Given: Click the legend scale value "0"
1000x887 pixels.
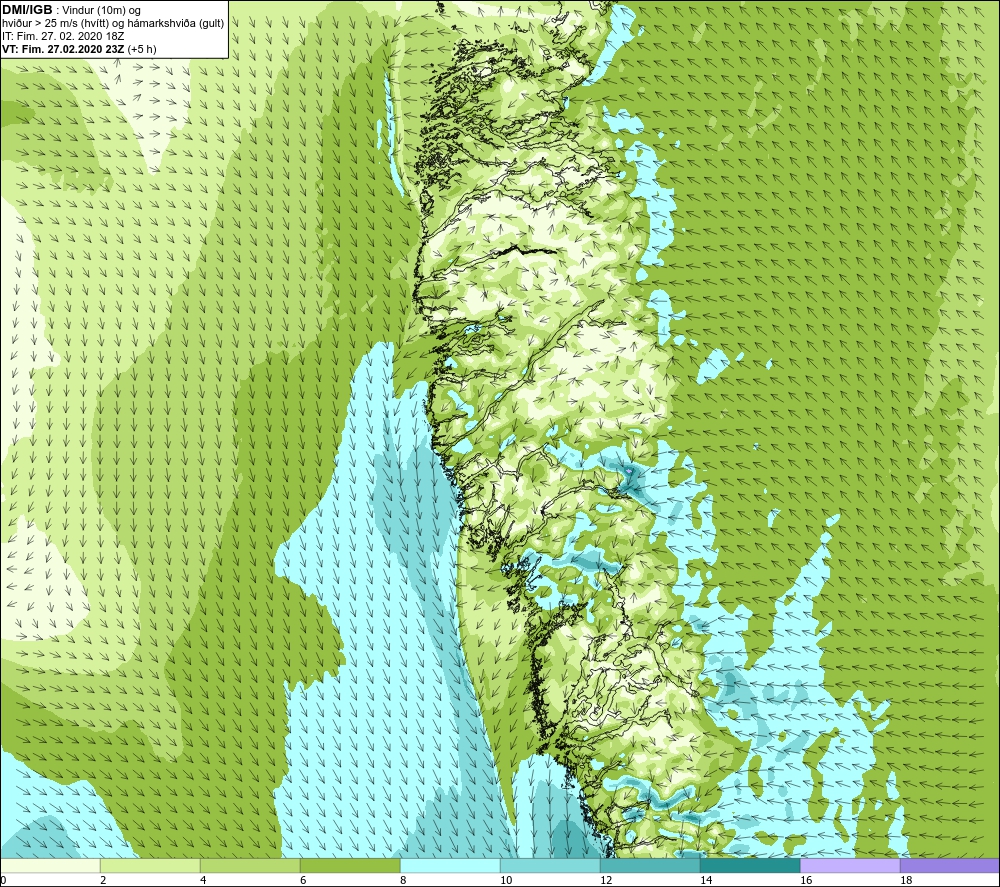Looking at the screenshot, I should [3, 880].
